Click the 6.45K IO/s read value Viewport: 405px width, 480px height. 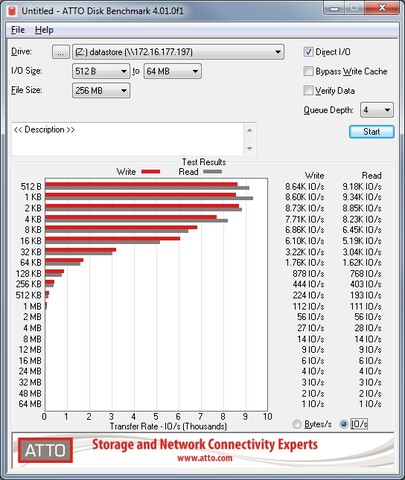click(x=362, y=230)
